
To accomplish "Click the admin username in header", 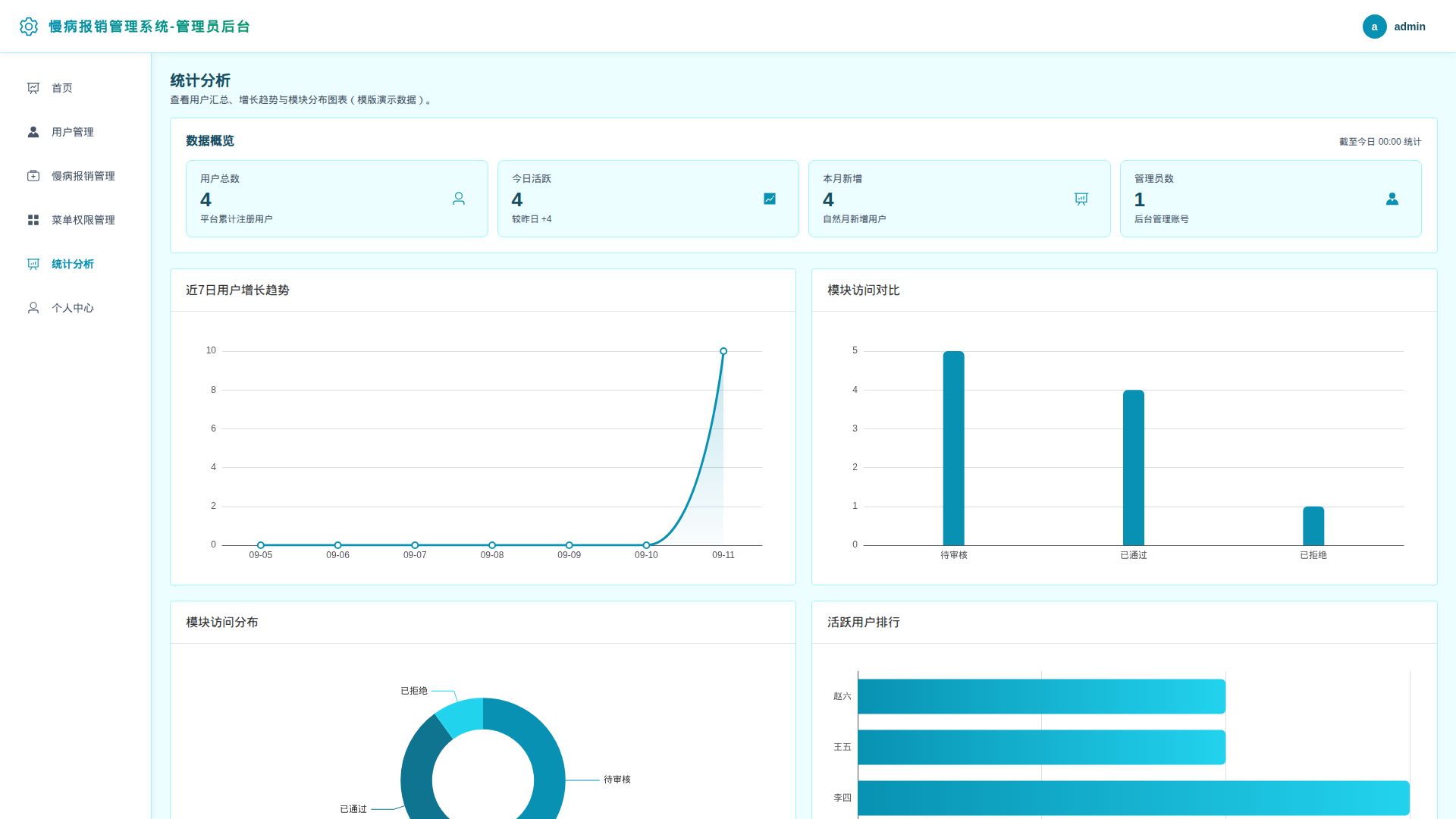I will tap(1410, 27).
